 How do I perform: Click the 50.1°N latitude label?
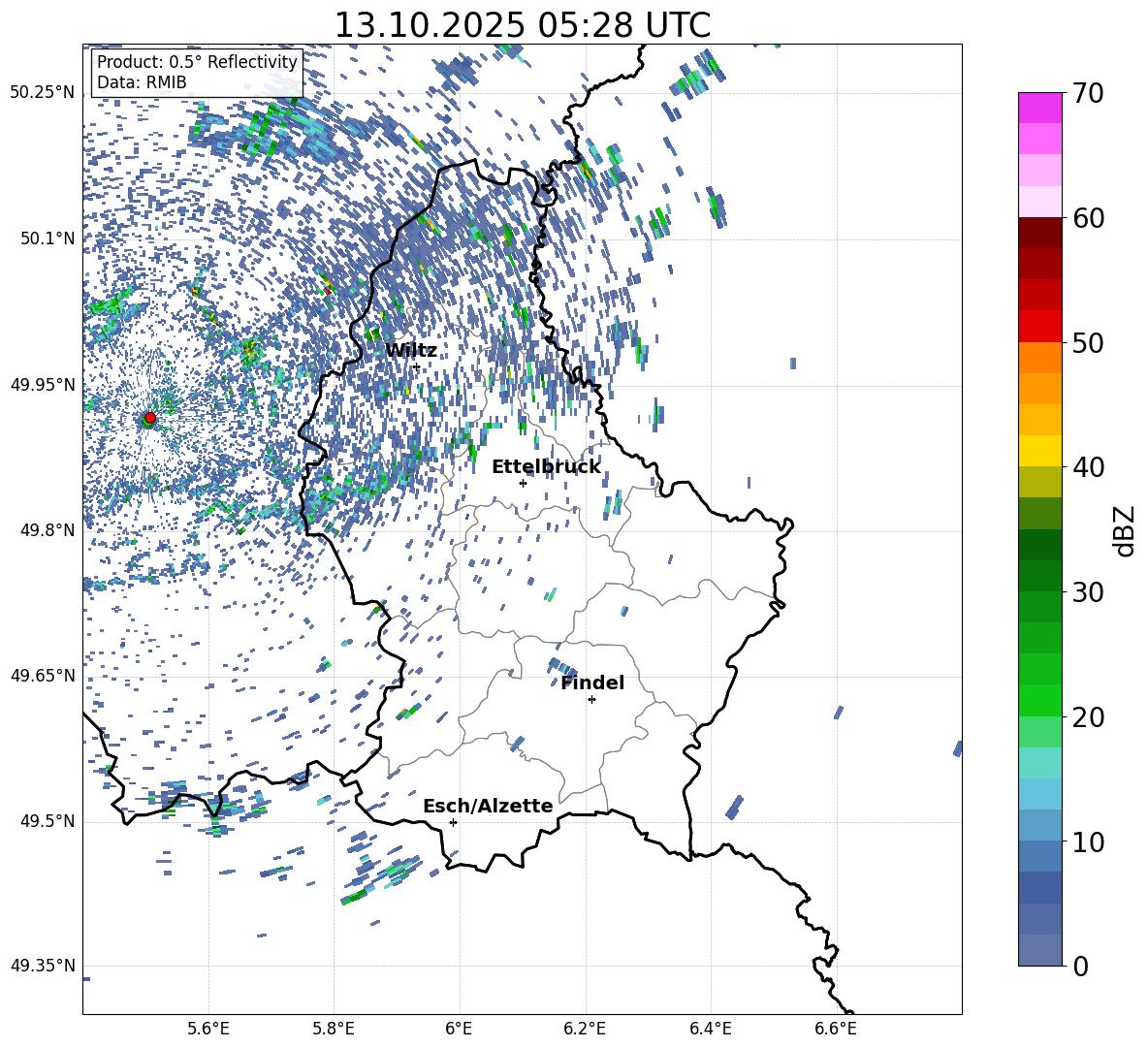coord(47,238)
